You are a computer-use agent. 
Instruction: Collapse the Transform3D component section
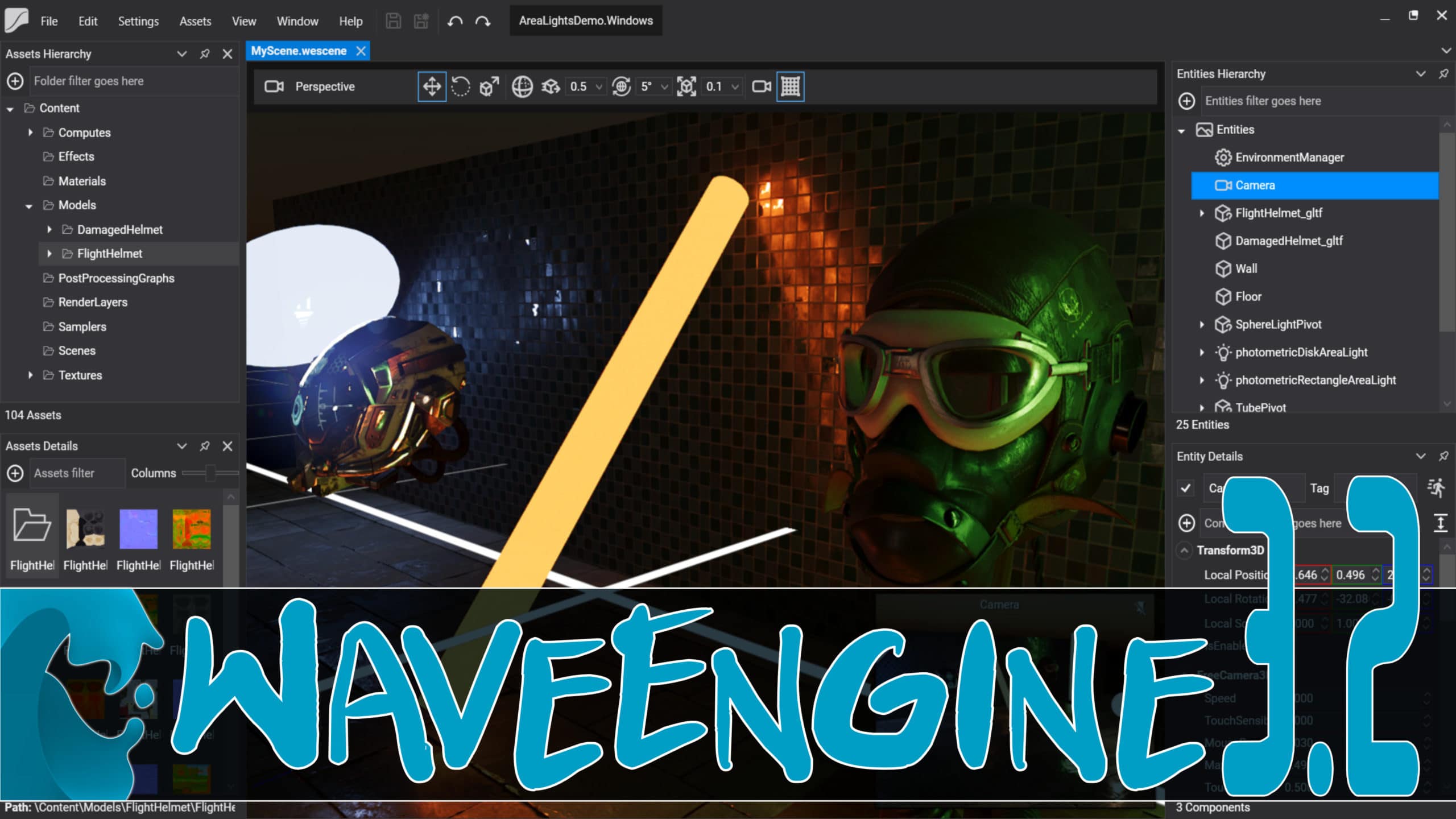1184,550
